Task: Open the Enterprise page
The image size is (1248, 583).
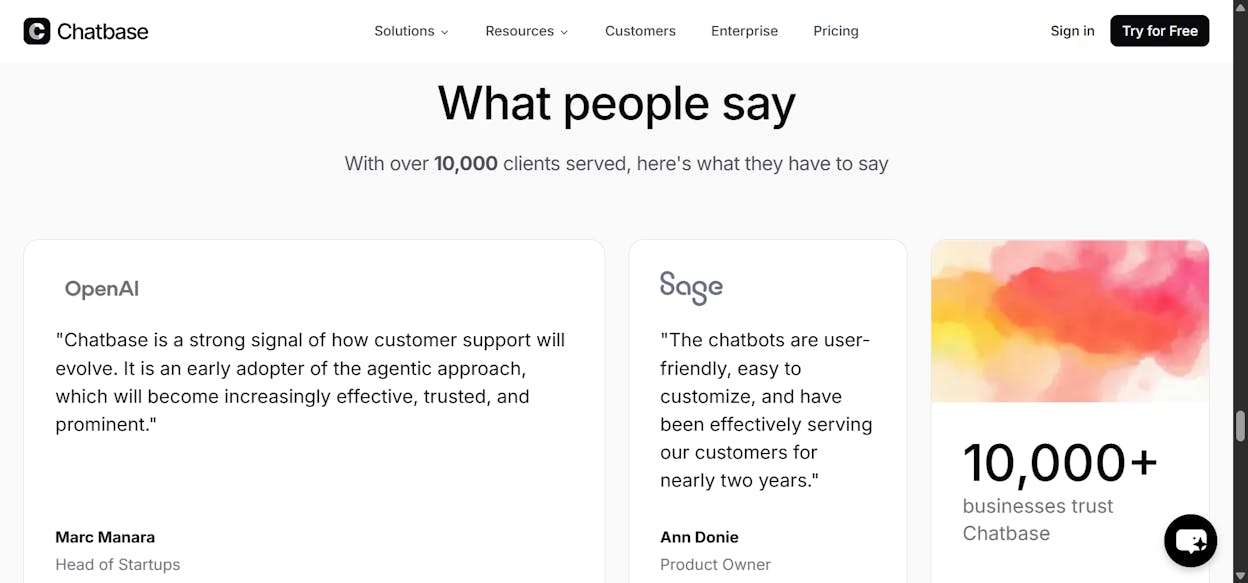Action: pyautogui.click(x=744, y=31)
